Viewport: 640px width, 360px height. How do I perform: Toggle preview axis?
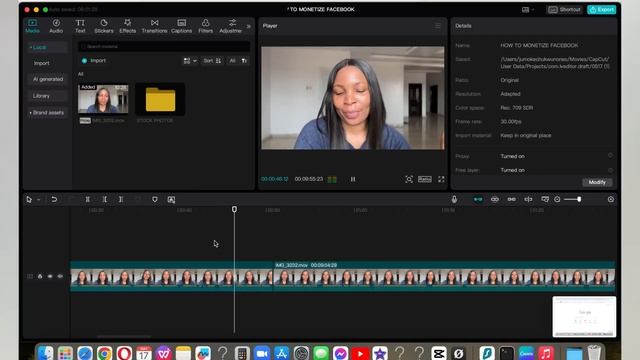point(528,199)
